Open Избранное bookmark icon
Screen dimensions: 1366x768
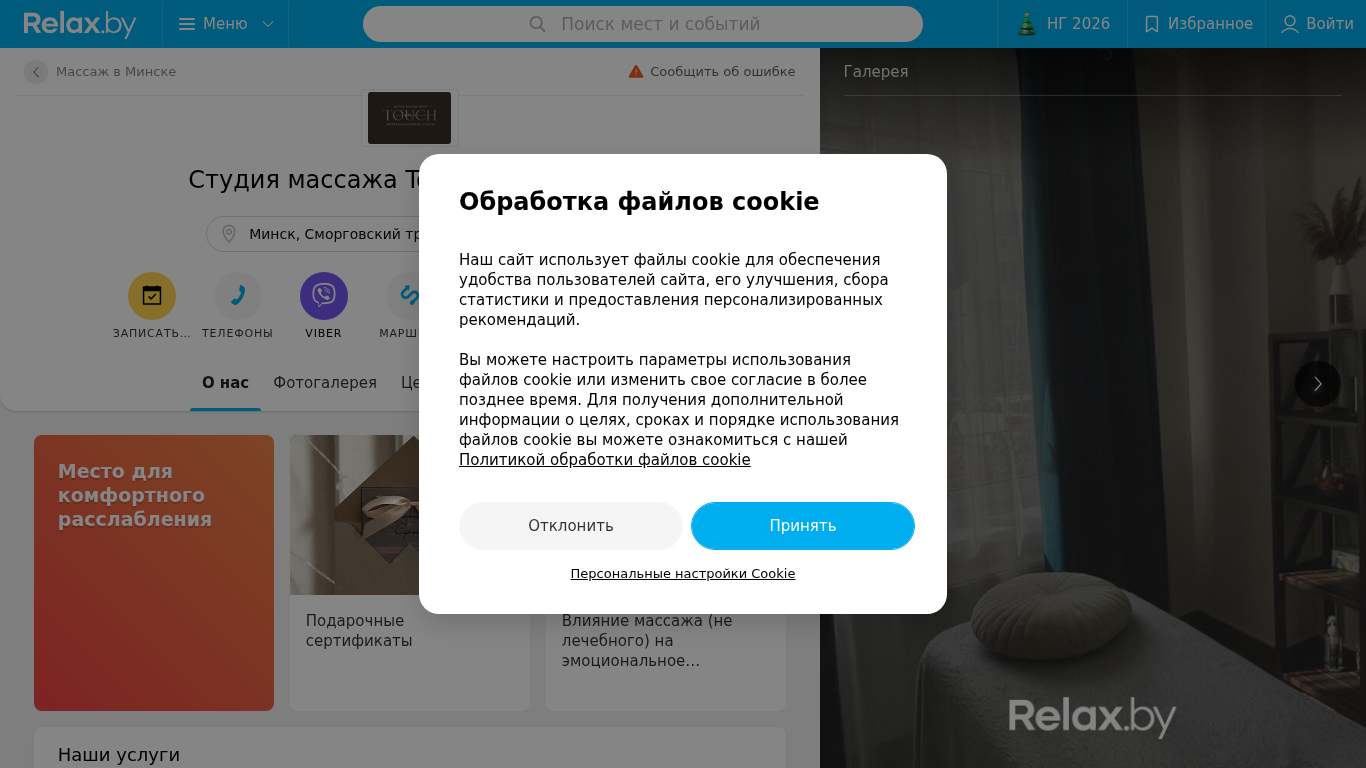(x=1152, y=24)
